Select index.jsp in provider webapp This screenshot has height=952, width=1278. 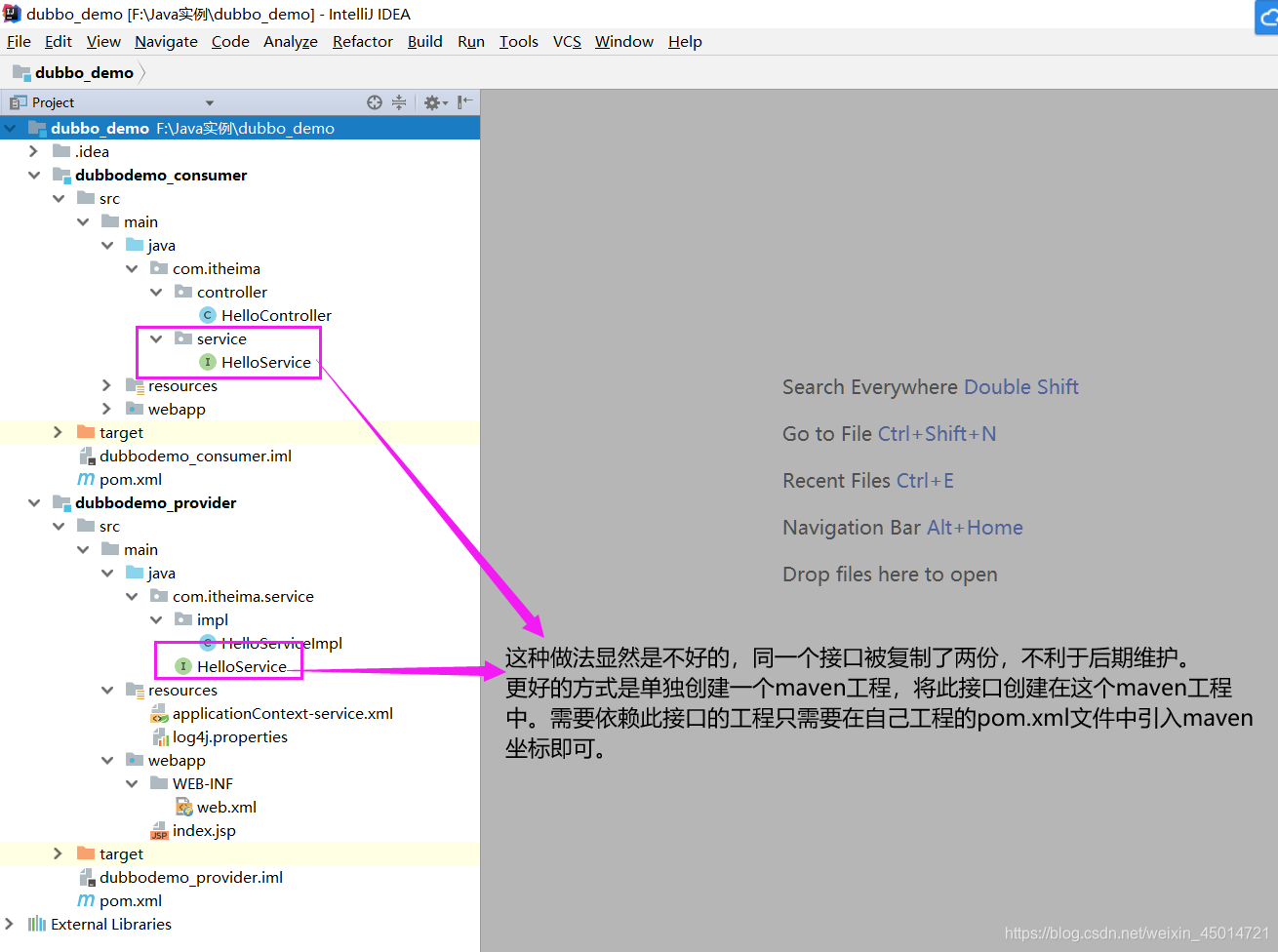[204, 830]
